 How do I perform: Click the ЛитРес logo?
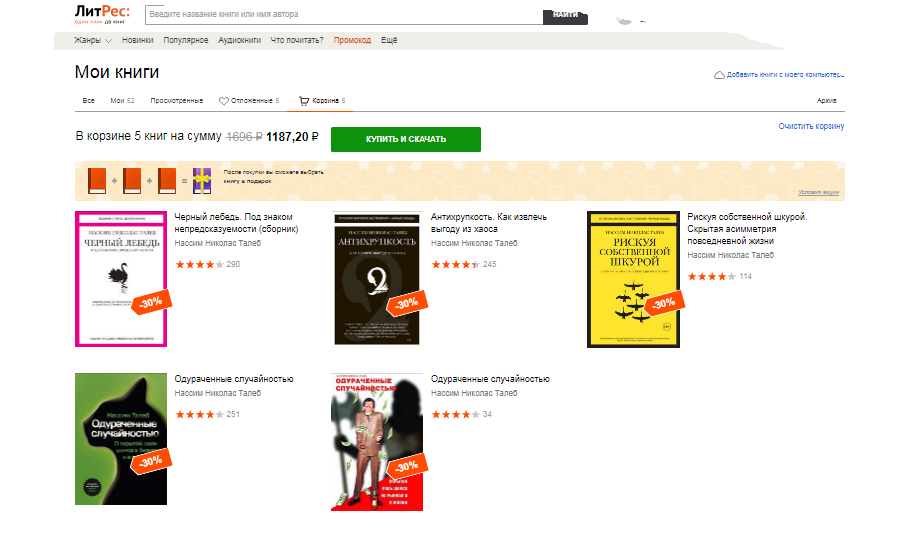102,14
